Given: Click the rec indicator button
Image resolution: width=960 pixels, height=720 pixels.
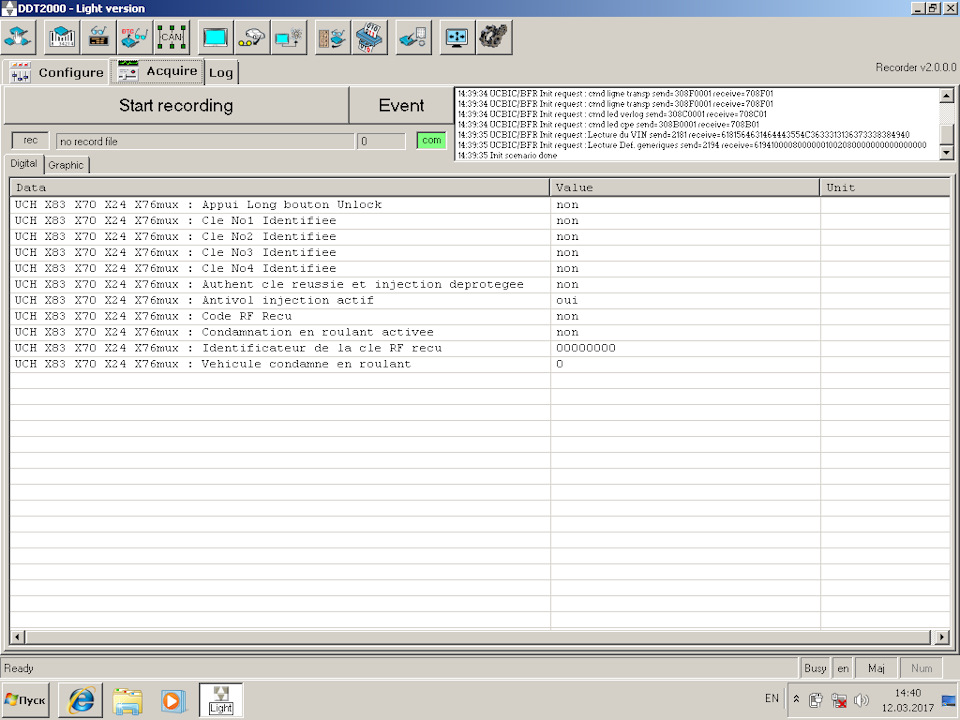Looking at the screenshot, I should tap(30, 140).
